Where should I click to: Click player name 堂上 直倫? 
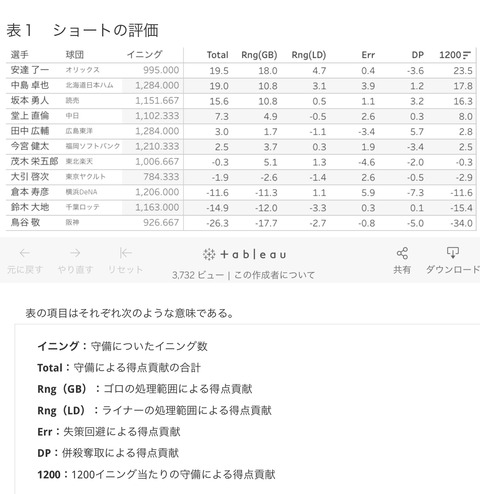coord(30,116)
